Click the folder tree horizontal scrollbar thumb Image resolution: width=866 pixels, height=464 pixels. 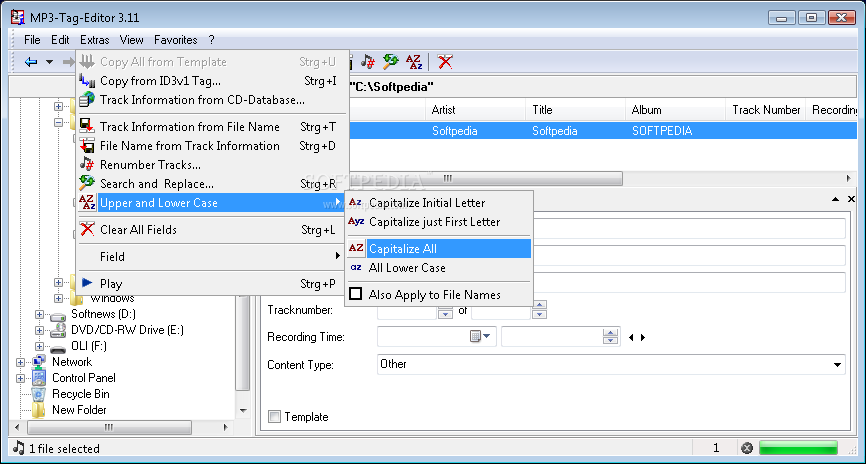tap(109, 428)
